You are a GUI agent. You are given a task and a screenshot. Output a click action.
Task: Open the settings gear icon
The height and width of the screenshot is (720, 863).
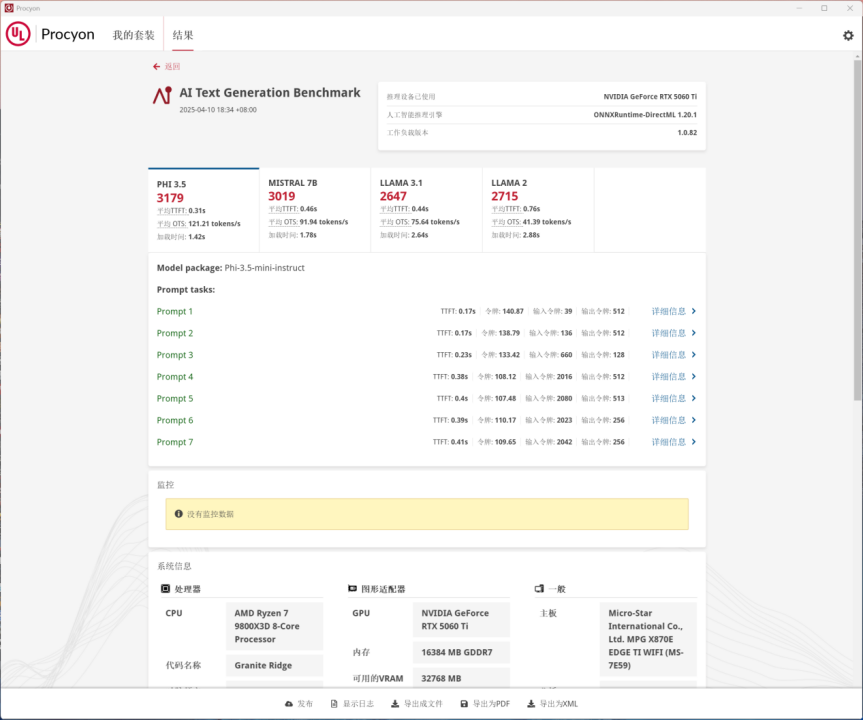pos(848,35)
